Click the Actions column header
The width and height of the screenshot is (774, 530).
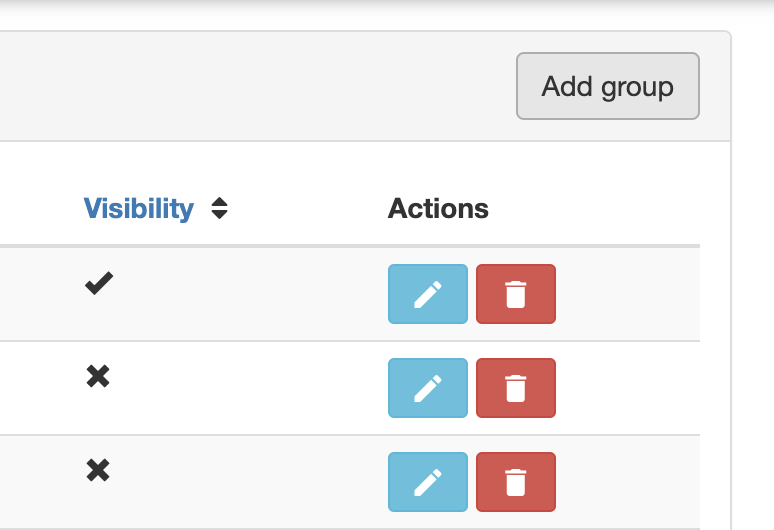[438, 208]
